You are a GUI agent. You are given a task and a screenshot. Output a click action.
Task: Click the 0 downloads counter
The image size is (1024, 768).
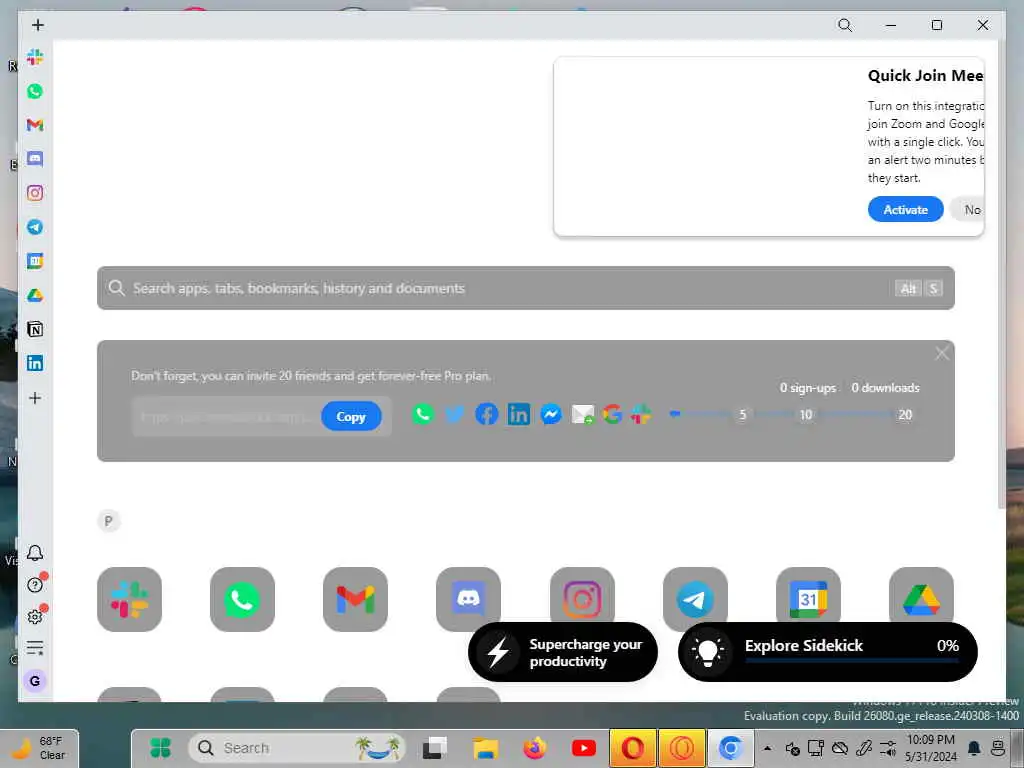coord(885,388)
